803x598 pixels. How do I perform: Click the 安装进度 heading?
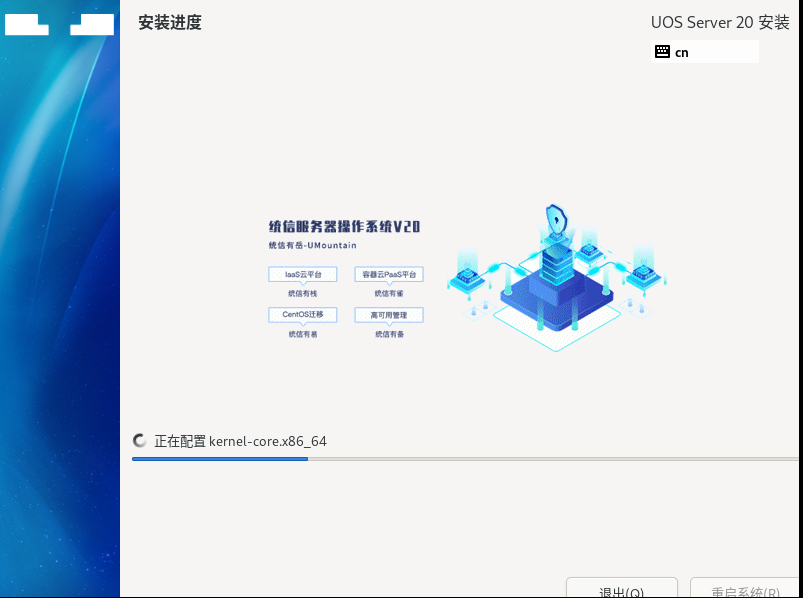(170, 23)
